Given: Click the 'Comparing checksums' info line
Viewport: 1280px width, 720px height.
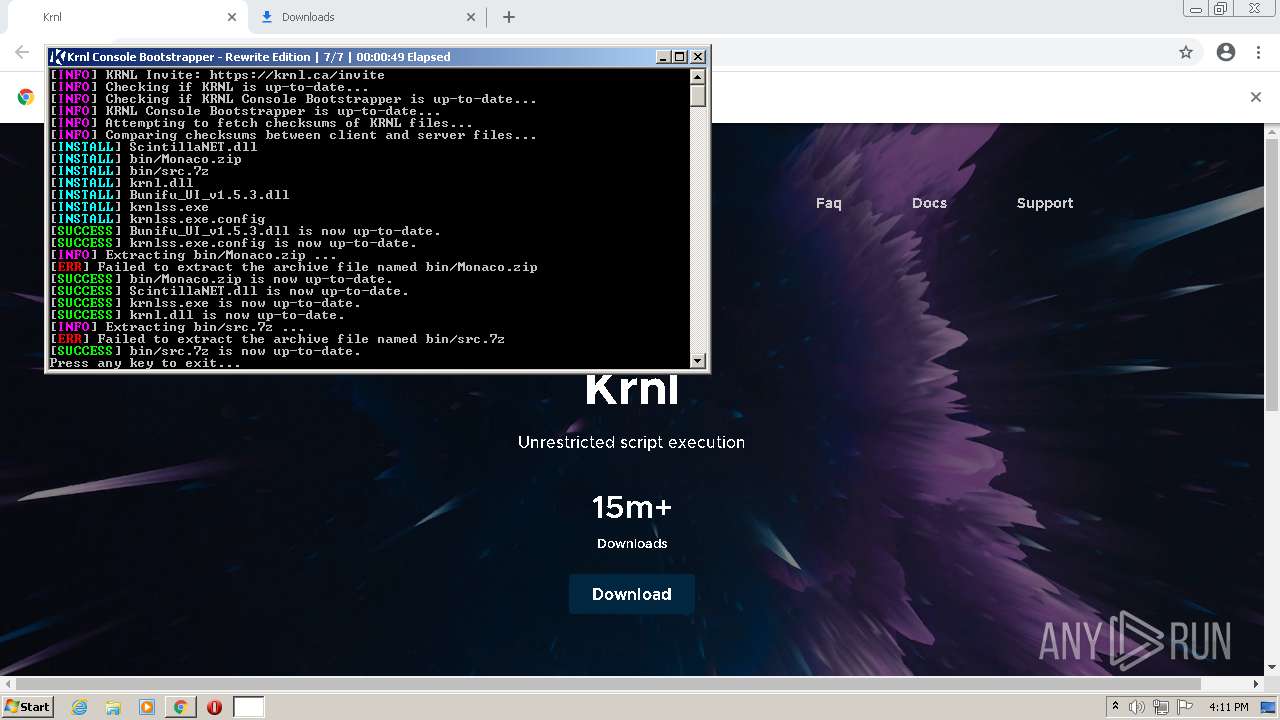Looking at the screenshot, I should click(x=294, y=135).
